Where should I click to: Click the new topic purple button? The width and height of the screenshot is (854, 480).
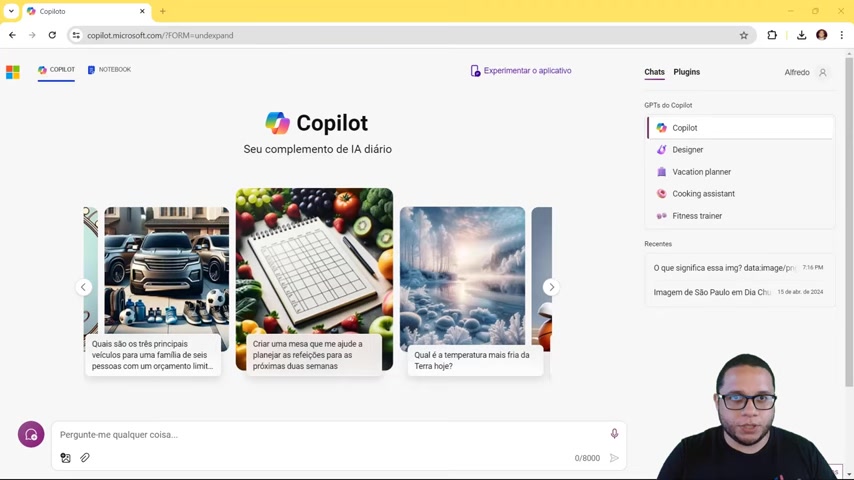click(x=31, y=434)
